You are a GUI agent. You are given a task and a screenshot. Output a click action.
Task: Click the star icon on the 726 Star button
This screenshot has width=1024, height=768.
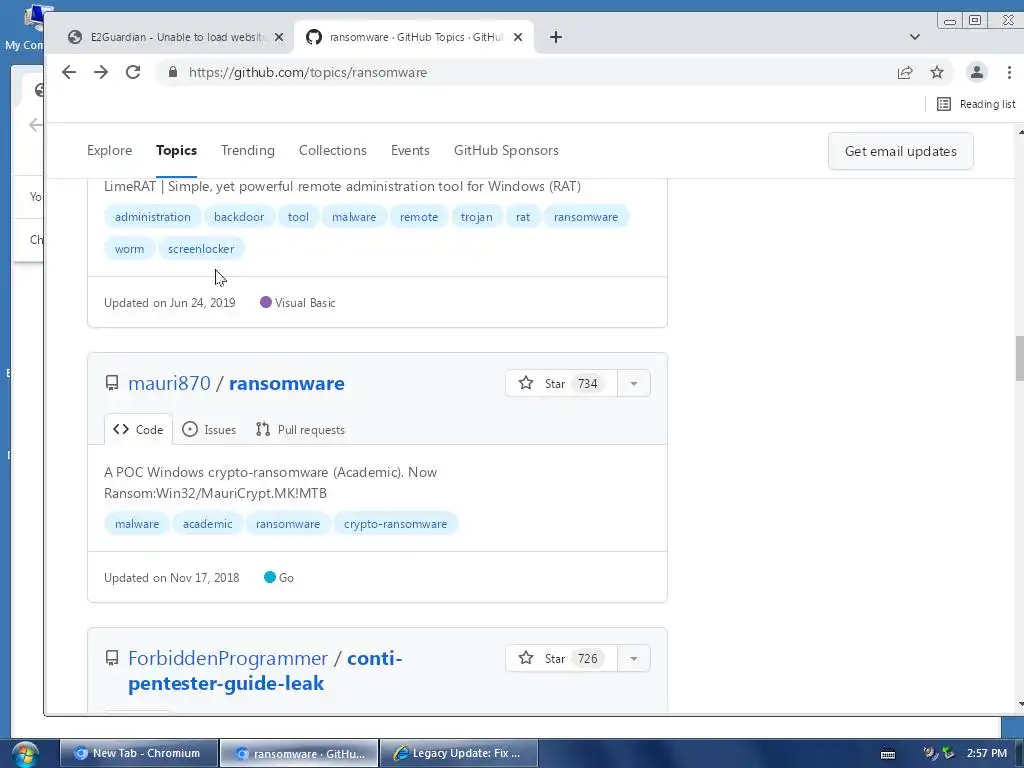pyautogui.click(x=526, y=658)
